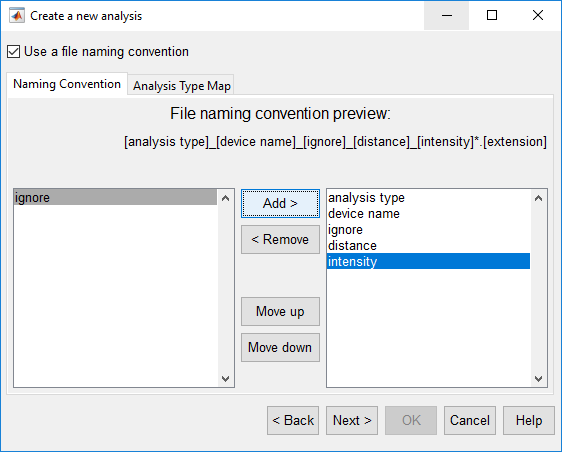Click the Move up button
Screen dimensions: 562x452
280,311
